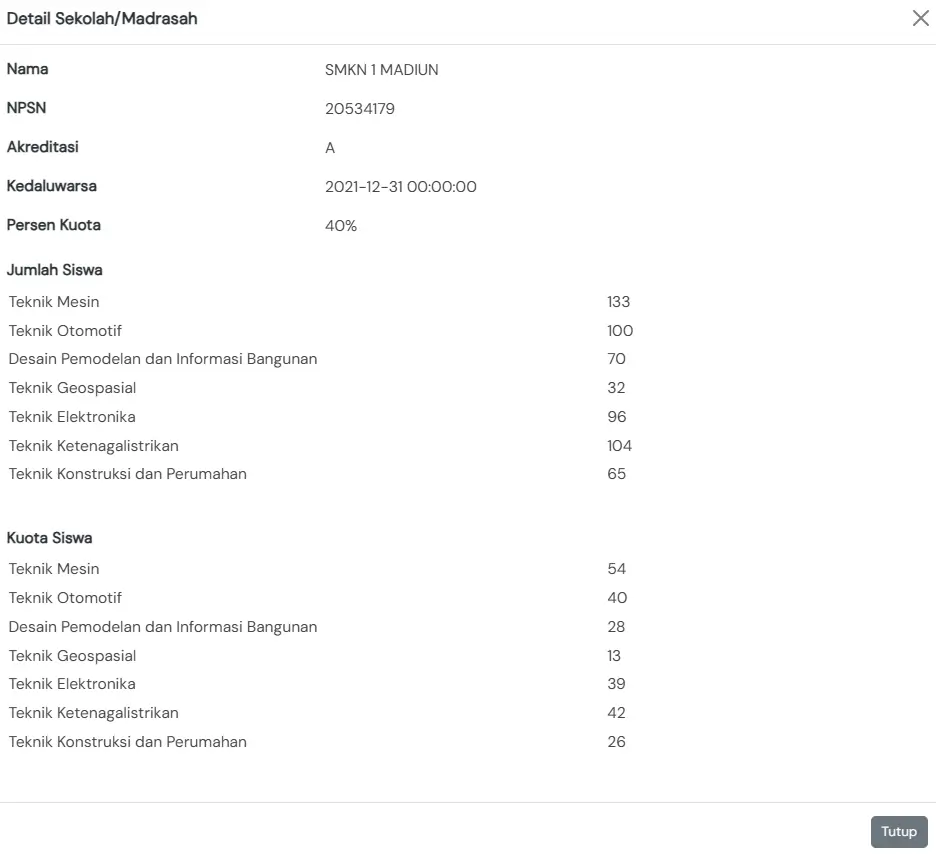Click Teknik Geospasial row under Jumlah Siswa
This screenshot has height=857, width=936.
tap(72, 388)
